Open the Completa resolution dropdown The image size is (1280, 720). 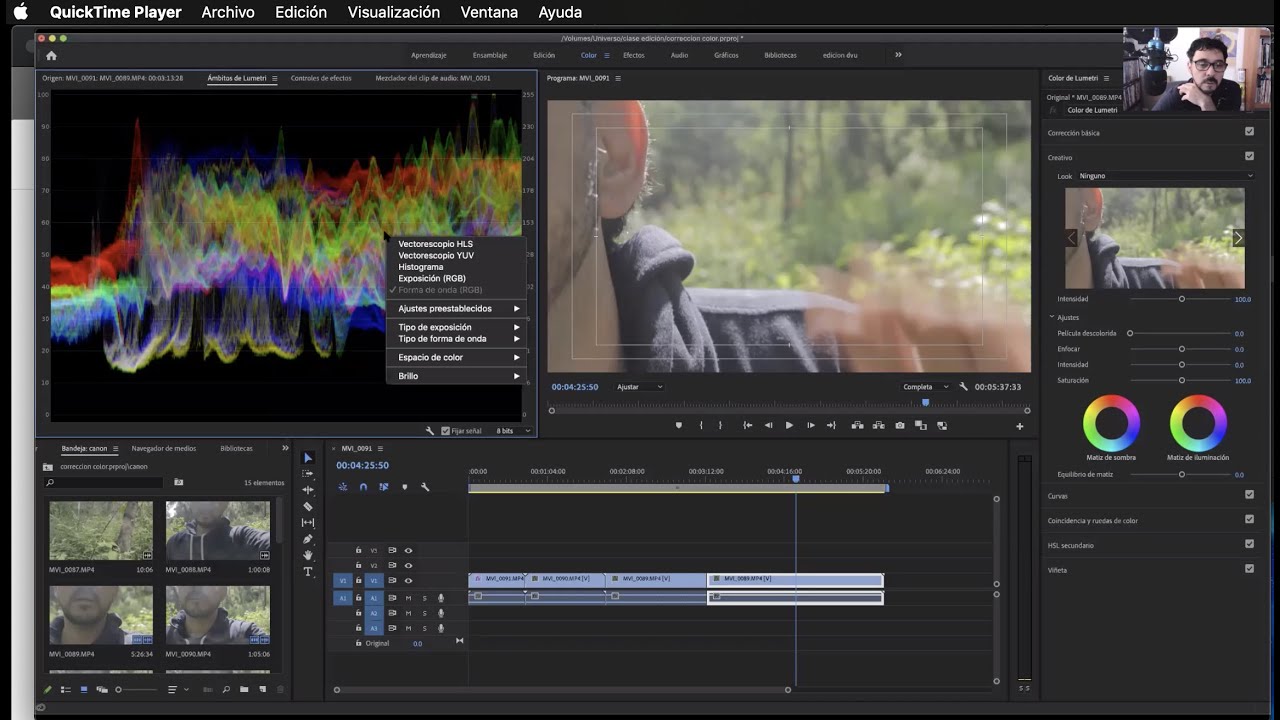pos(926,387)
